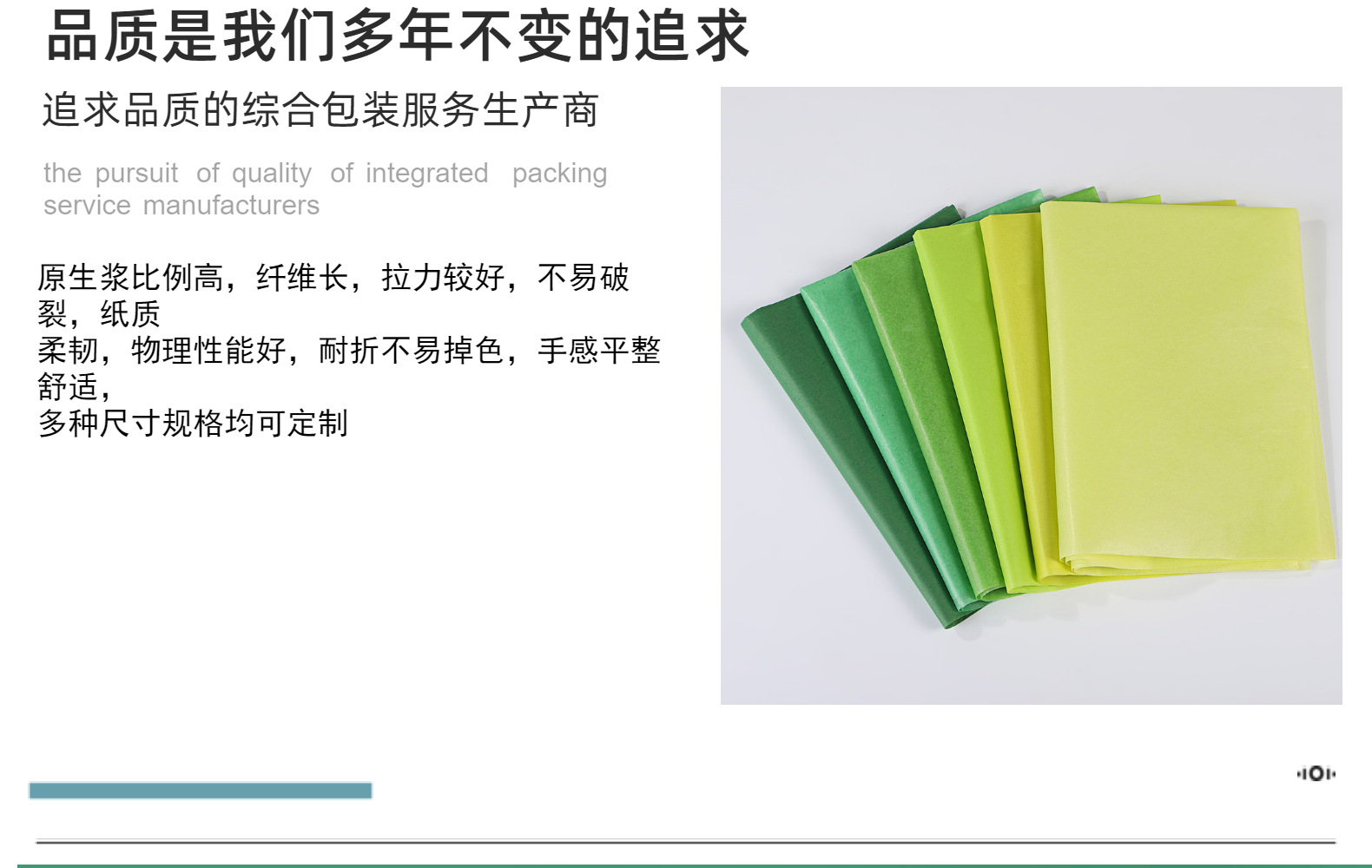Click the word 'packing' in the English tagline
The height and width of the screenshot is (868, 1372).
tap(559, 174)
